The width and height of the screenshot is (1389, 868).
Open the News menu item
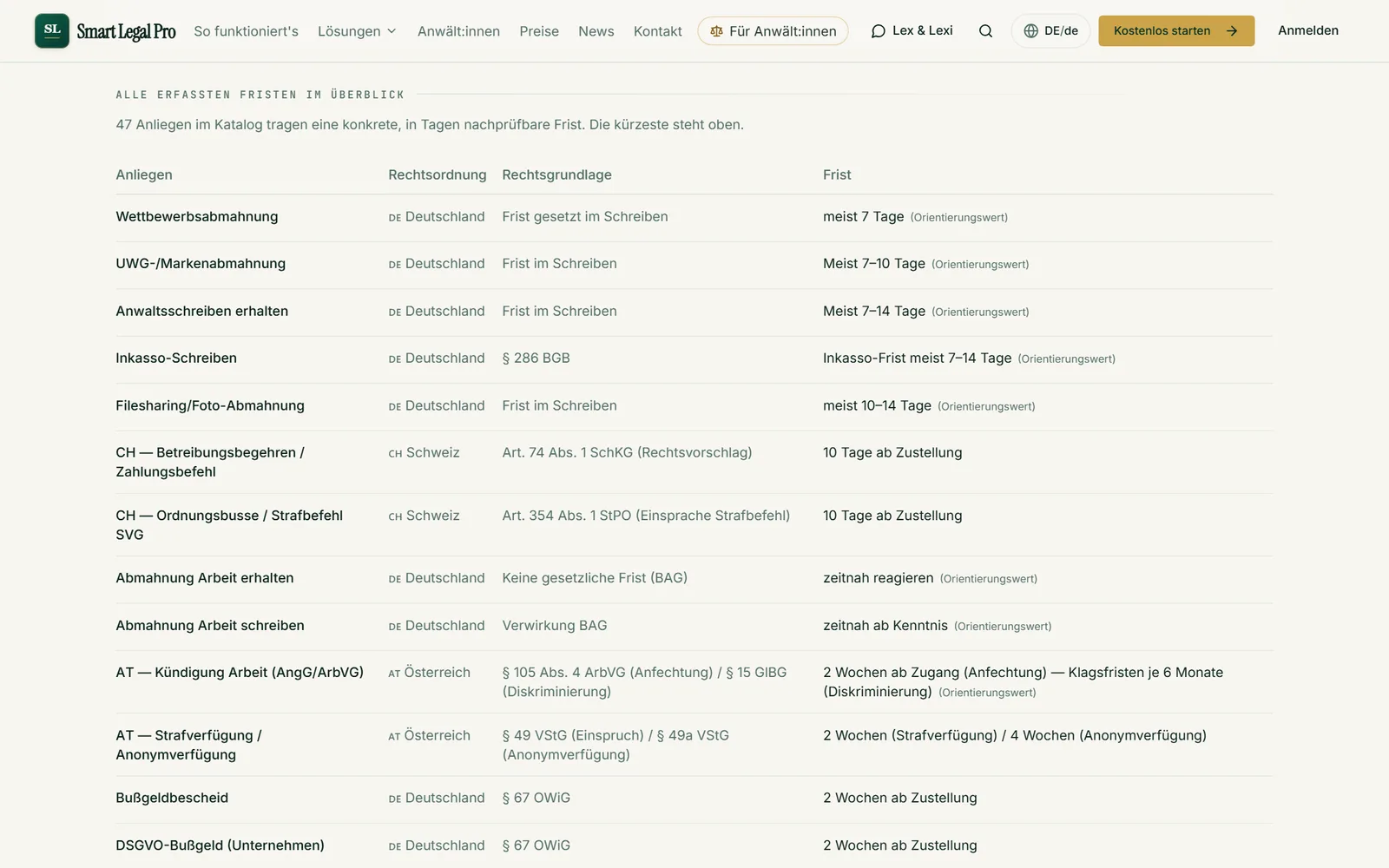[x=596, y=31]
